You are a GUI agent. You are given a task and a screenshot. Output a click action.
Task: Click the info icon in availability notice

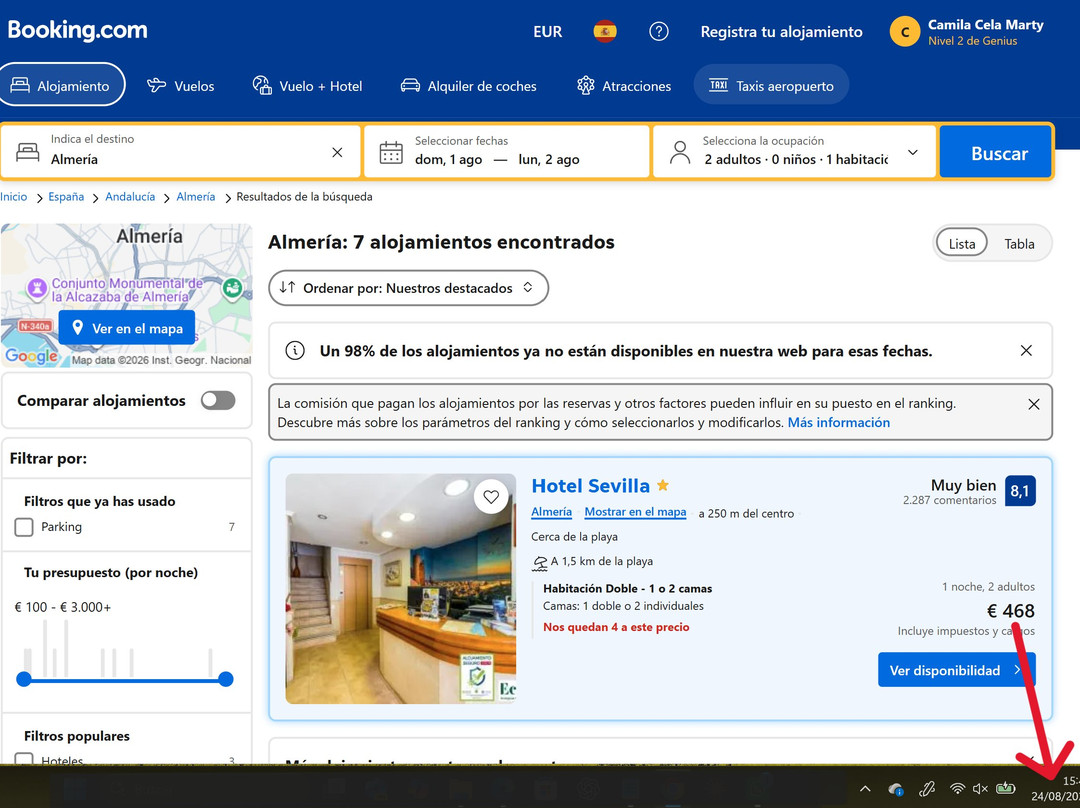click(295, 351)
